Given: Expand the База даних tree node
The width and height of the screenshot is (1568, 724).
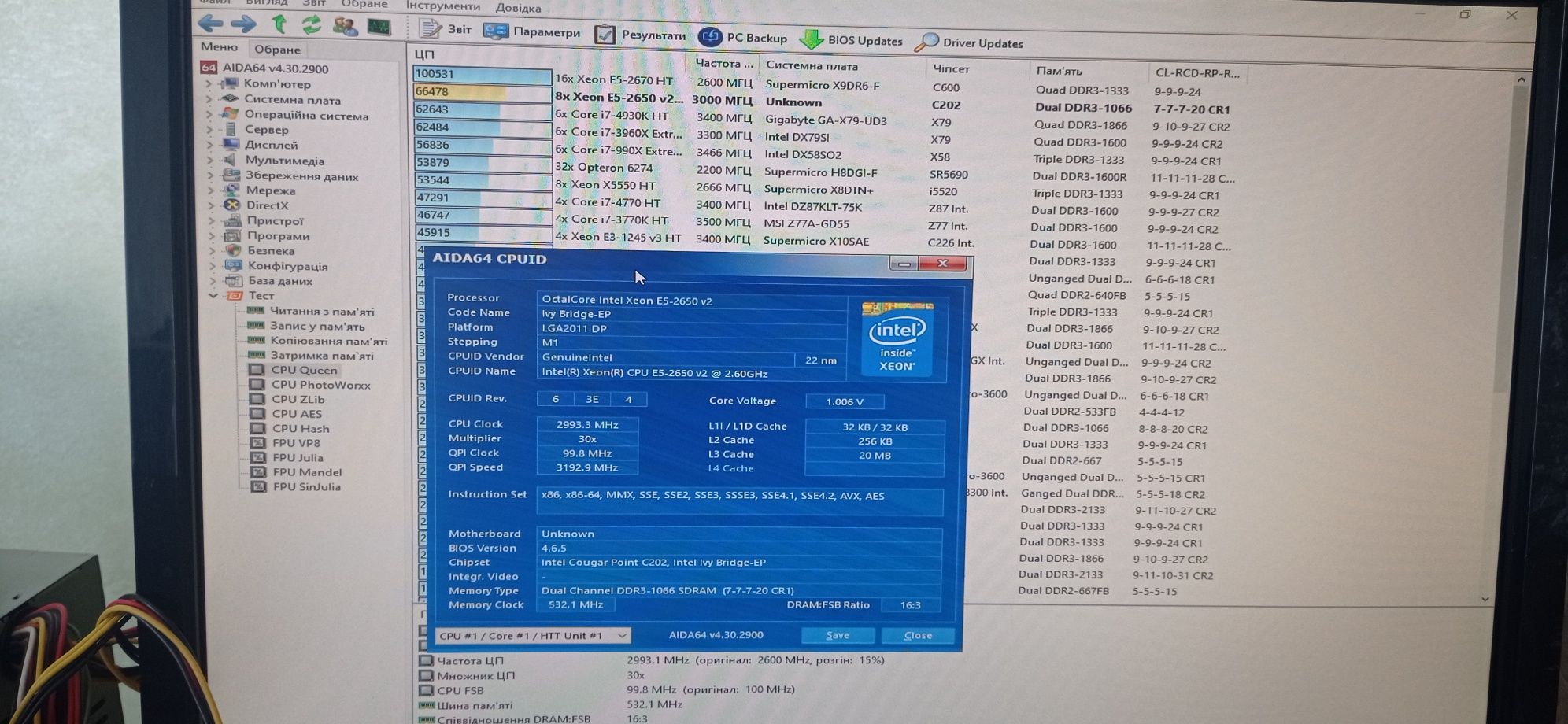Looking at the screenshot, I should coord(213,281).
